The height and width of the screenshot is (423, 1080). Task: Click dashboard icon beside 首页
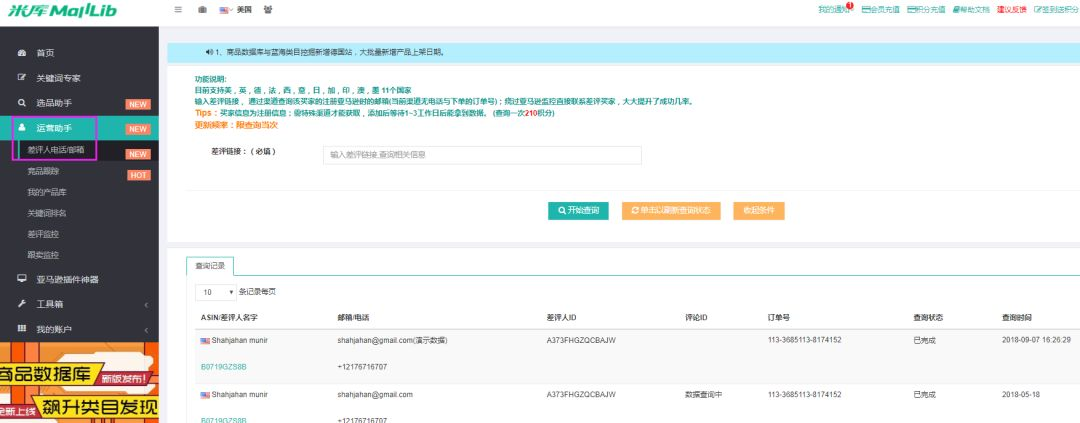[21, 53]
